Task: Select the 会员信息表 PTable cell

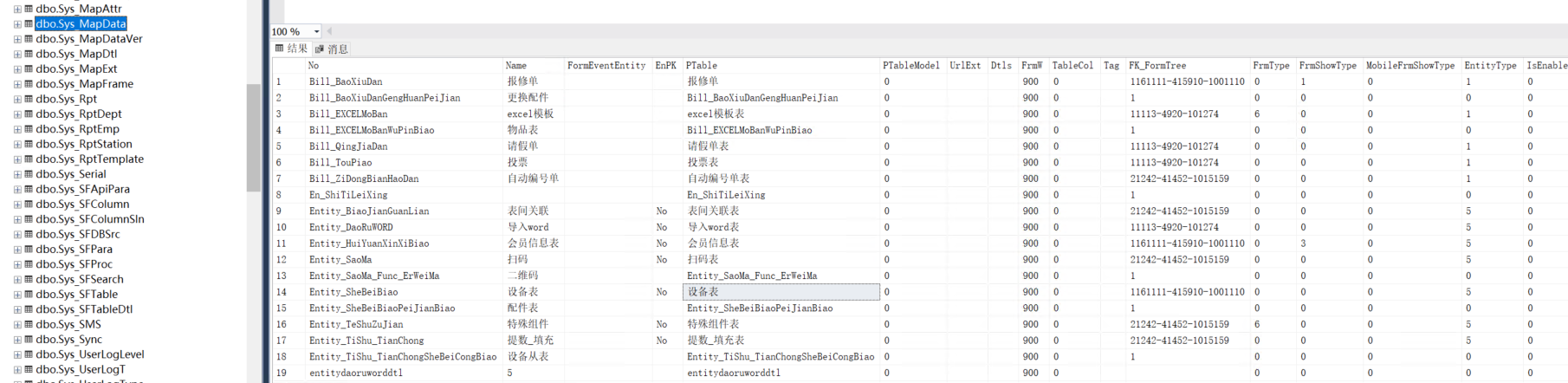Action: pyautogui.click(x=781, y=243)
